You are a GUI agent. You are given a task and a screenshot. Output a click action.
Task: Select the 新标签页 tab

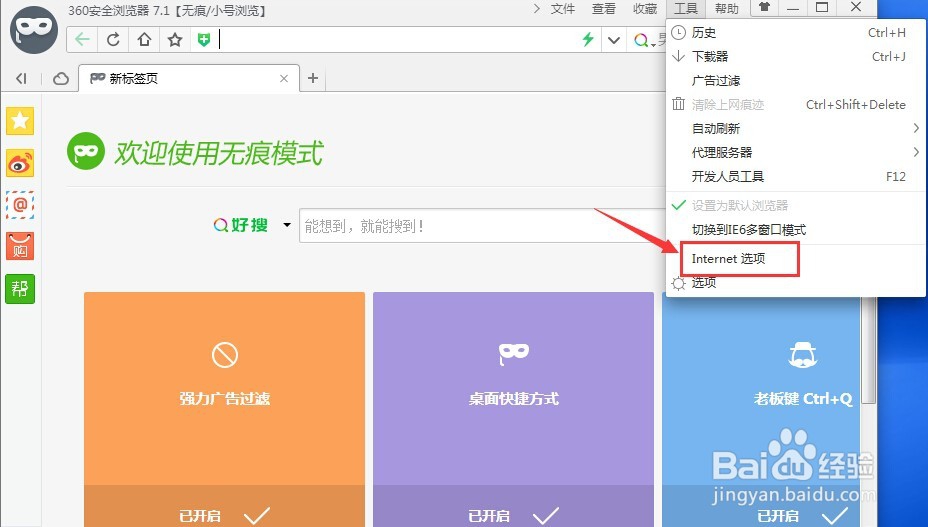tap(189, 78)
